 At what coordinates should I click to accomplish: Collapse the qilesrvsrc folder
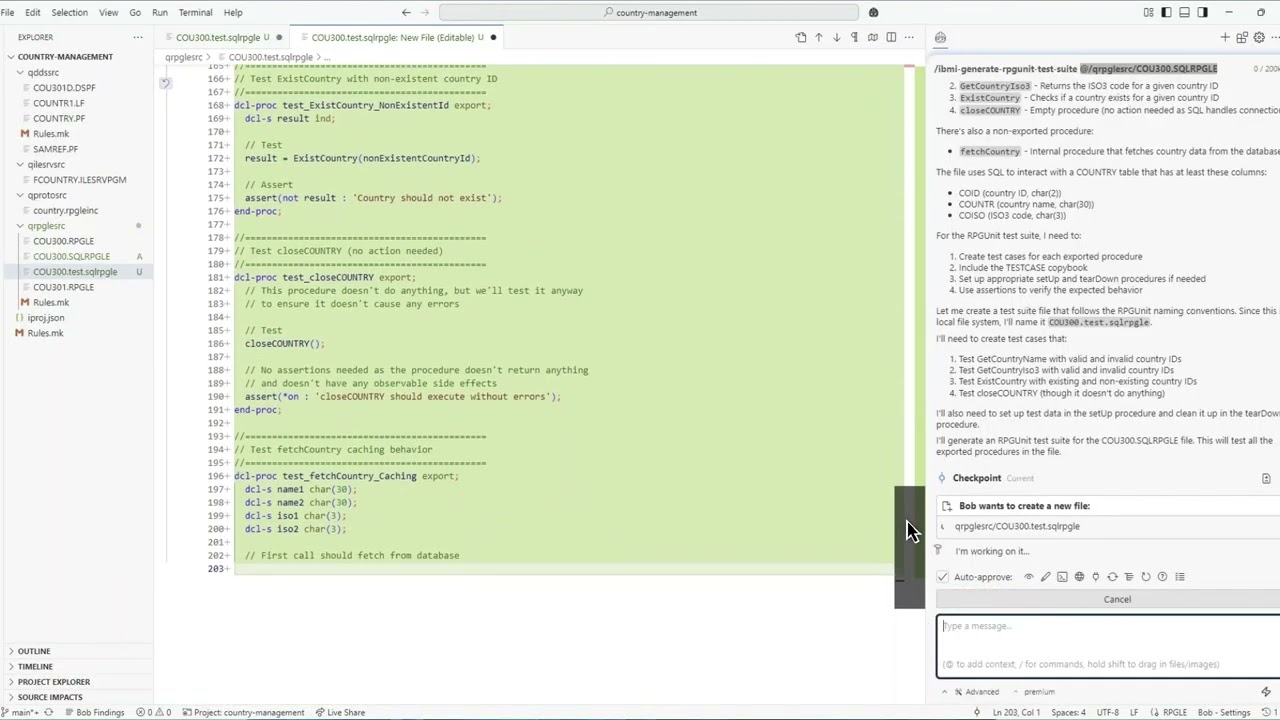[46, 164]
